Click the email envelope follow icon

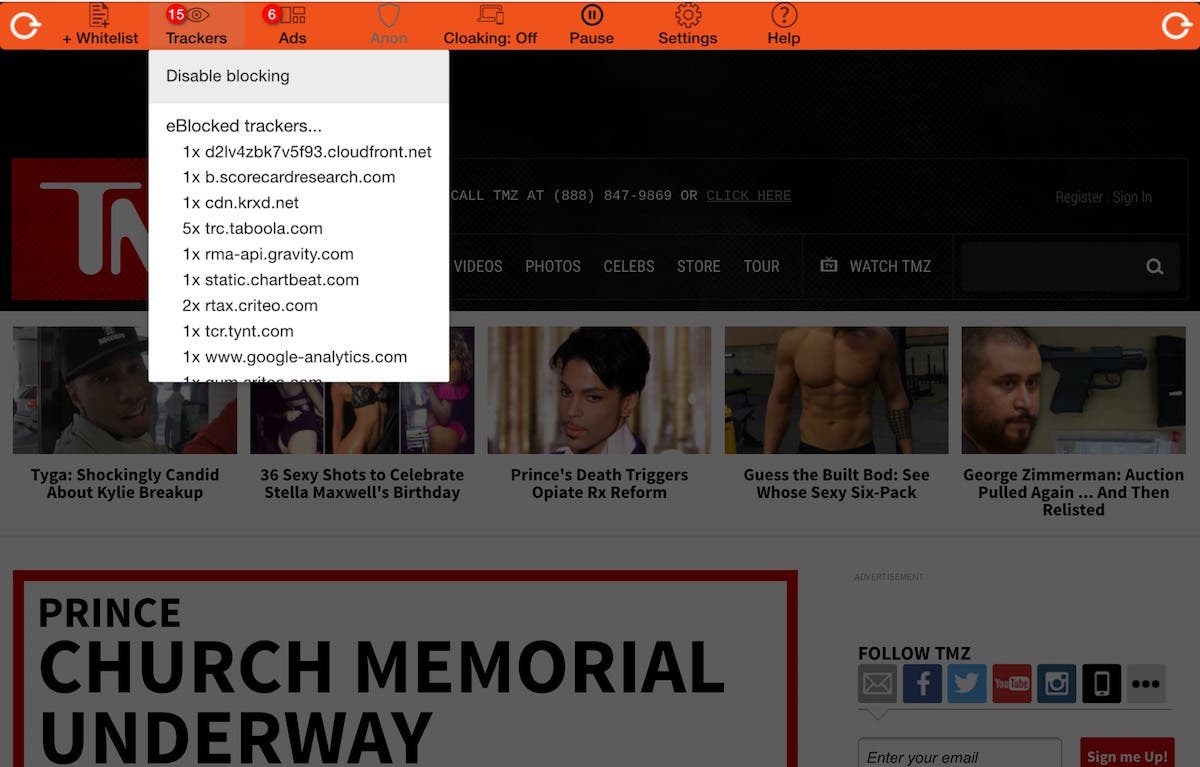tap(878, 684)
